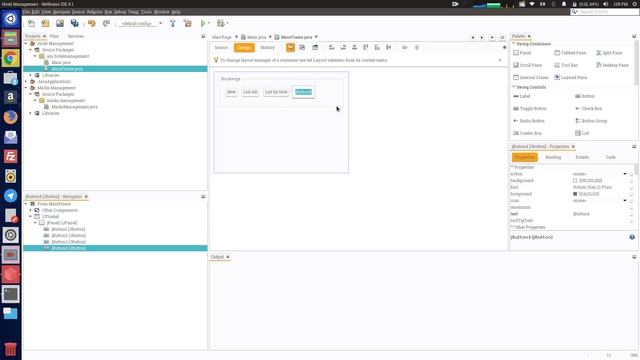640x360 pixels.
Task: Click the Build Project hammer icon
Action: coord(173,23)
